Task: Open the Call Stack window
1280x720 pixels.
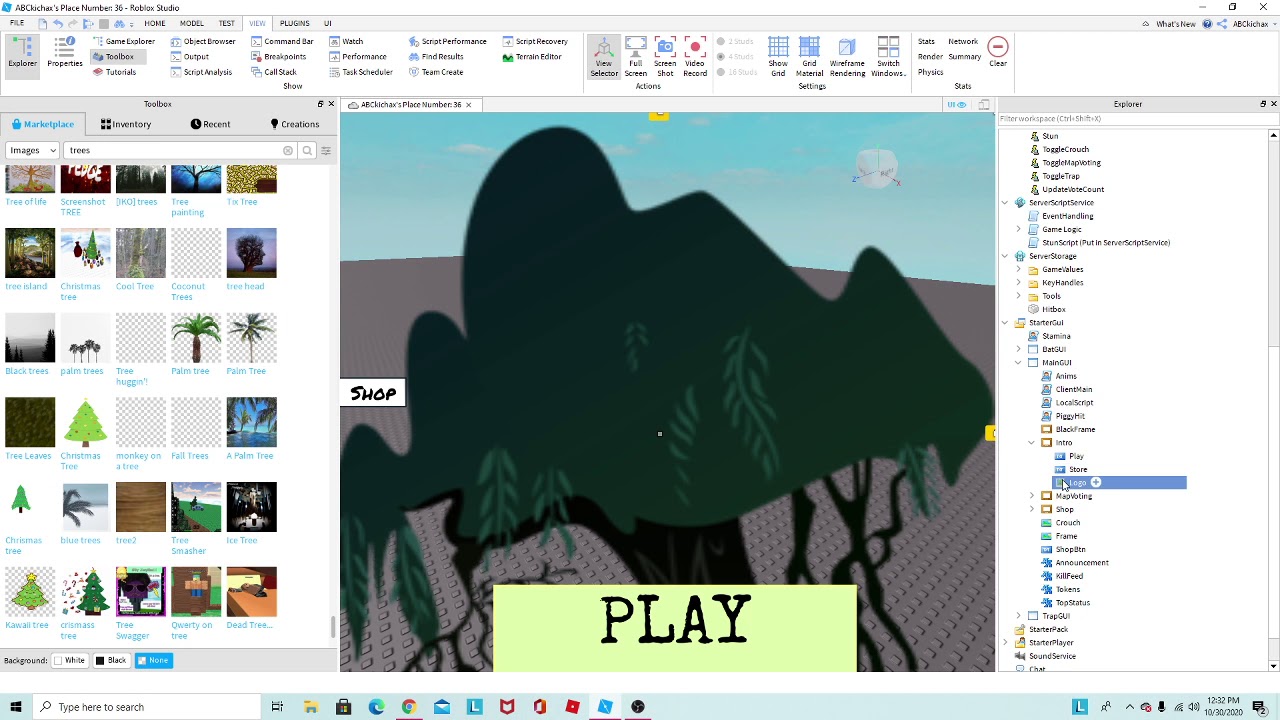Action: pyautogui.click(x=273, y=72)
